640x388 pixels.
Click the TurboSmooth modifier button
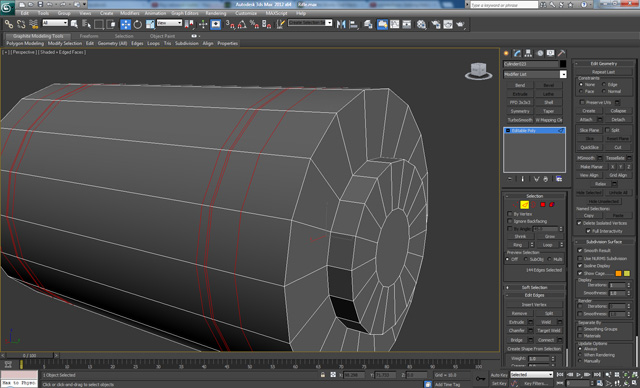pos(520,120)
